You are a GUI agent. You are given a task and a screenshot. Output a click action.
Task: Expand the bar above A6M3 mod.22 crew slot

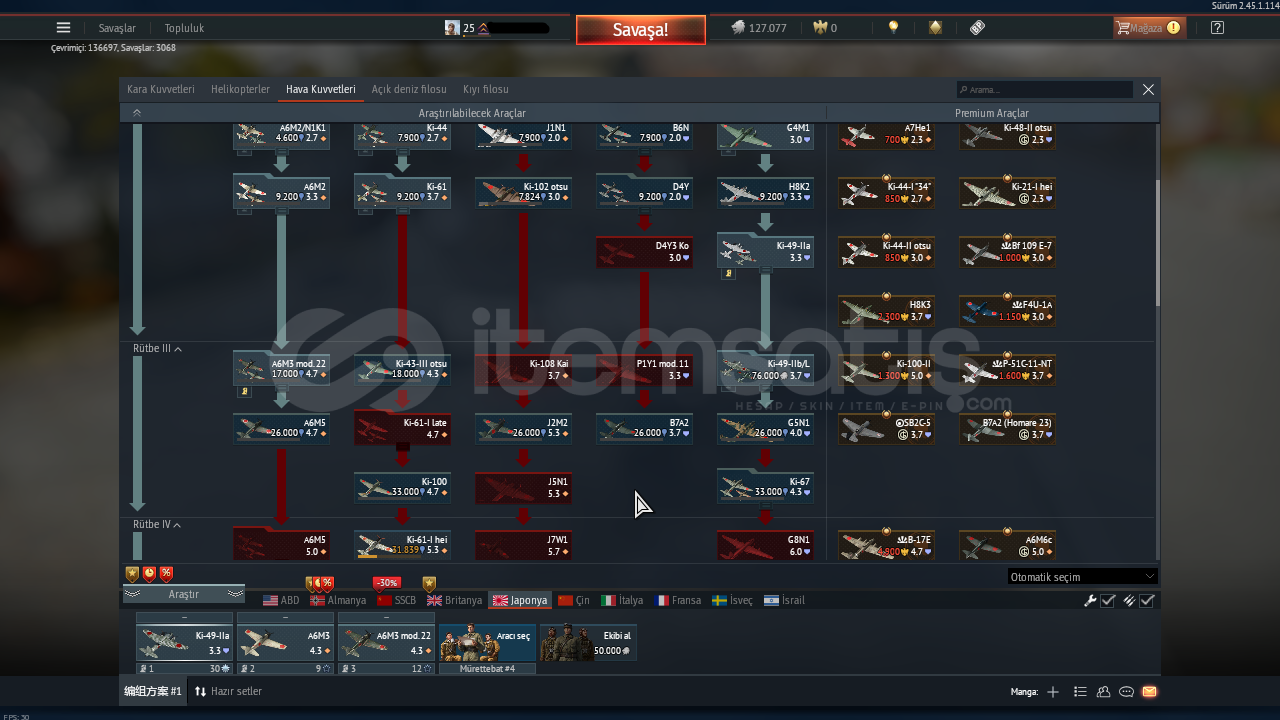click(386, 618)
